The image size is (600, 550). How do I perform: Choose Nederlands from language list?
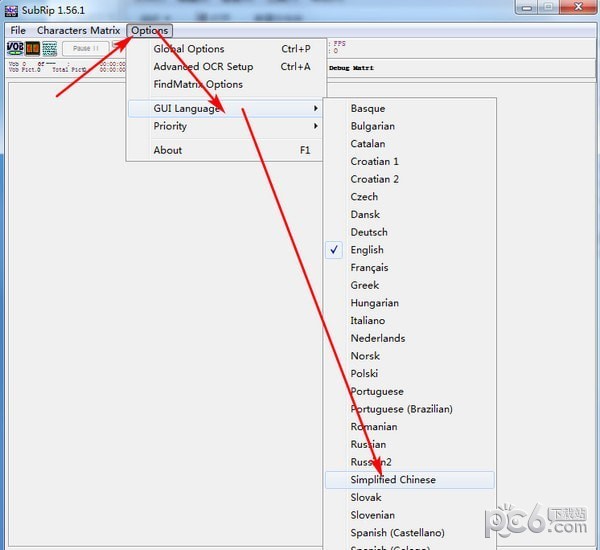coord(409,338)
